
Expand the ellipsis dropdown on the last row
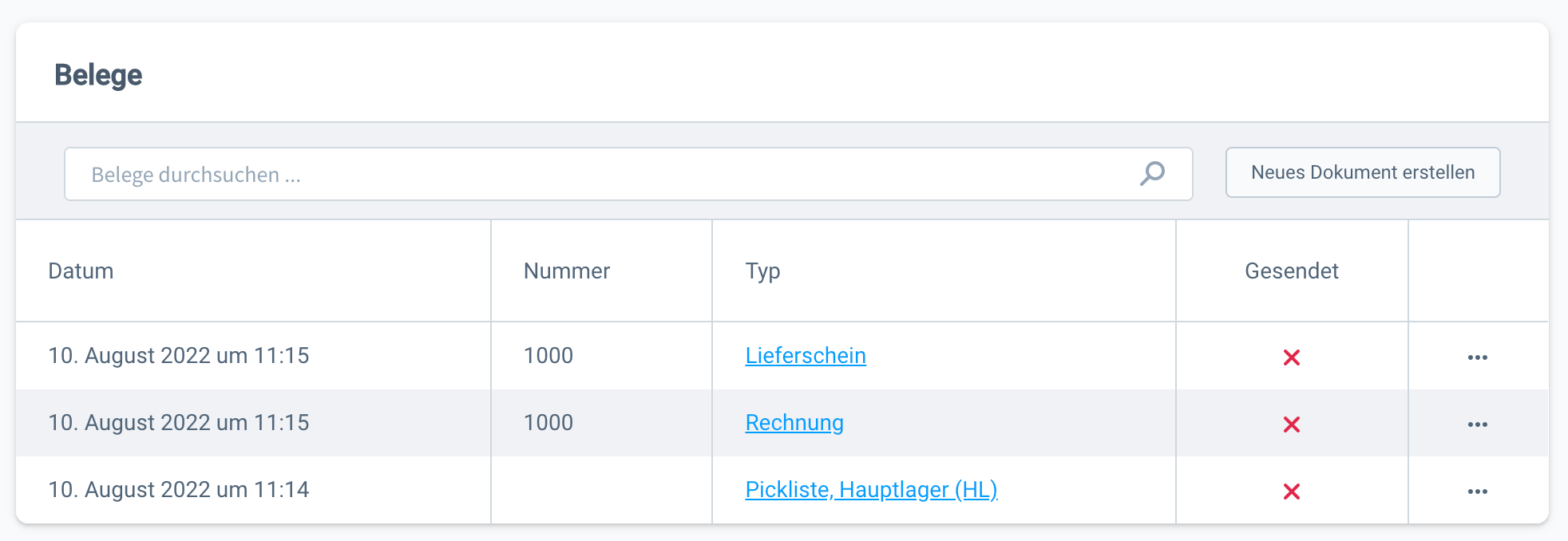1477,490
